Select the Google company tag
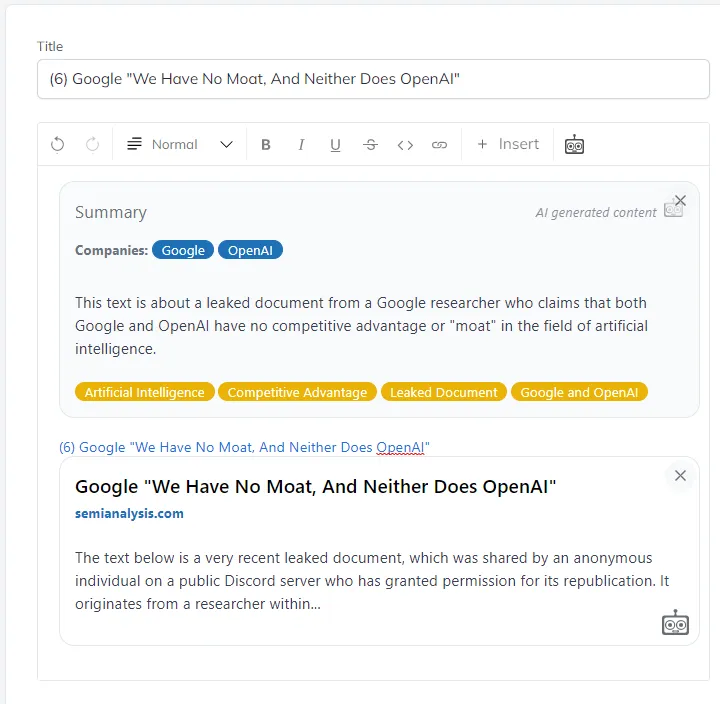The height and width of the screenshot is (704, 720). (x=183, y=250)
